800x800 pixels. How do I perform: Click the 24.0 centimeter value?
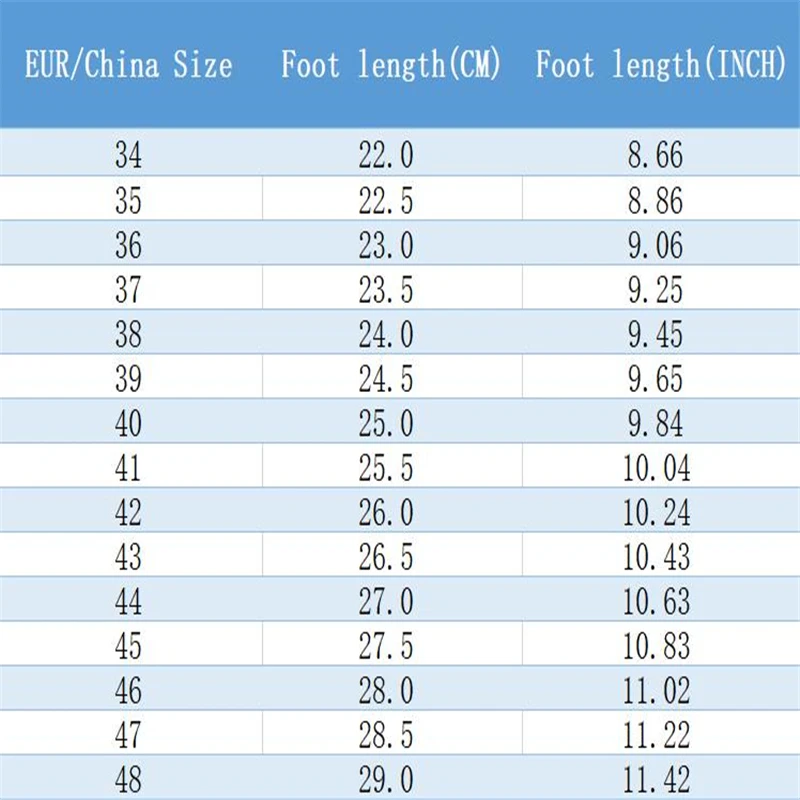(x=386, y=334)
